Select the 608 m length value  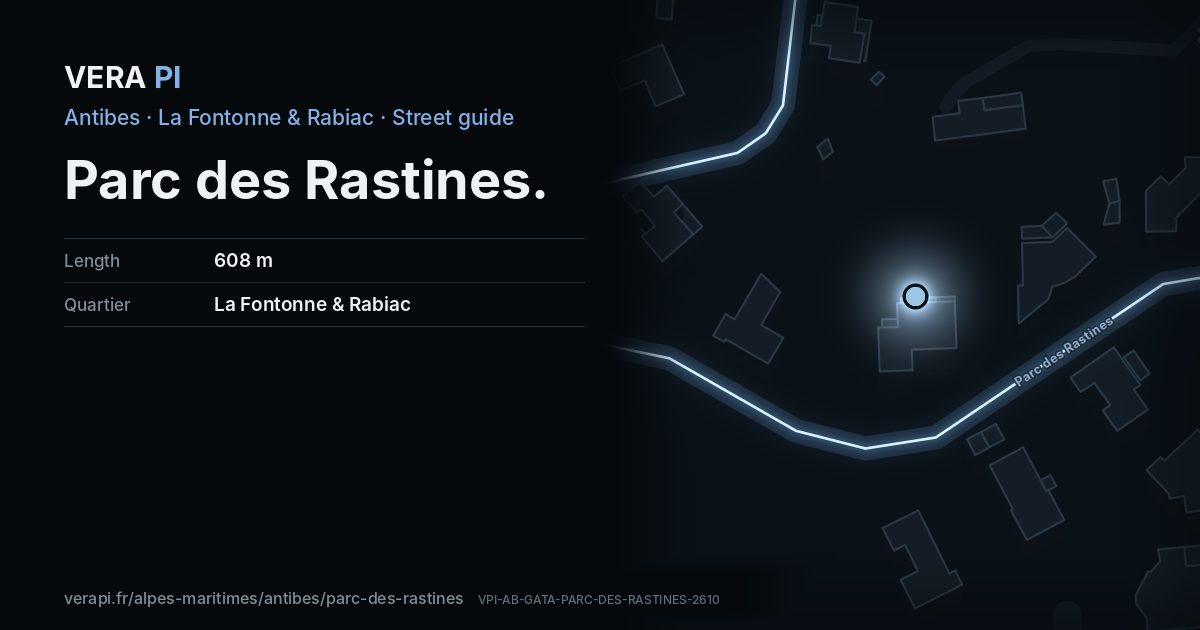(243, 261)
